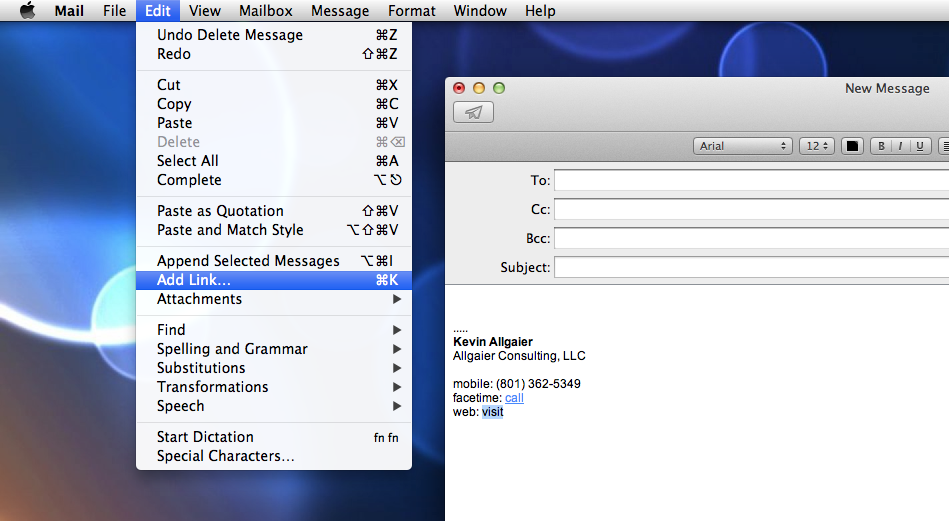Viewport: 949px width, 521px height.
Task: Toggle italic formatting in New Message
Action: point(901,146)
